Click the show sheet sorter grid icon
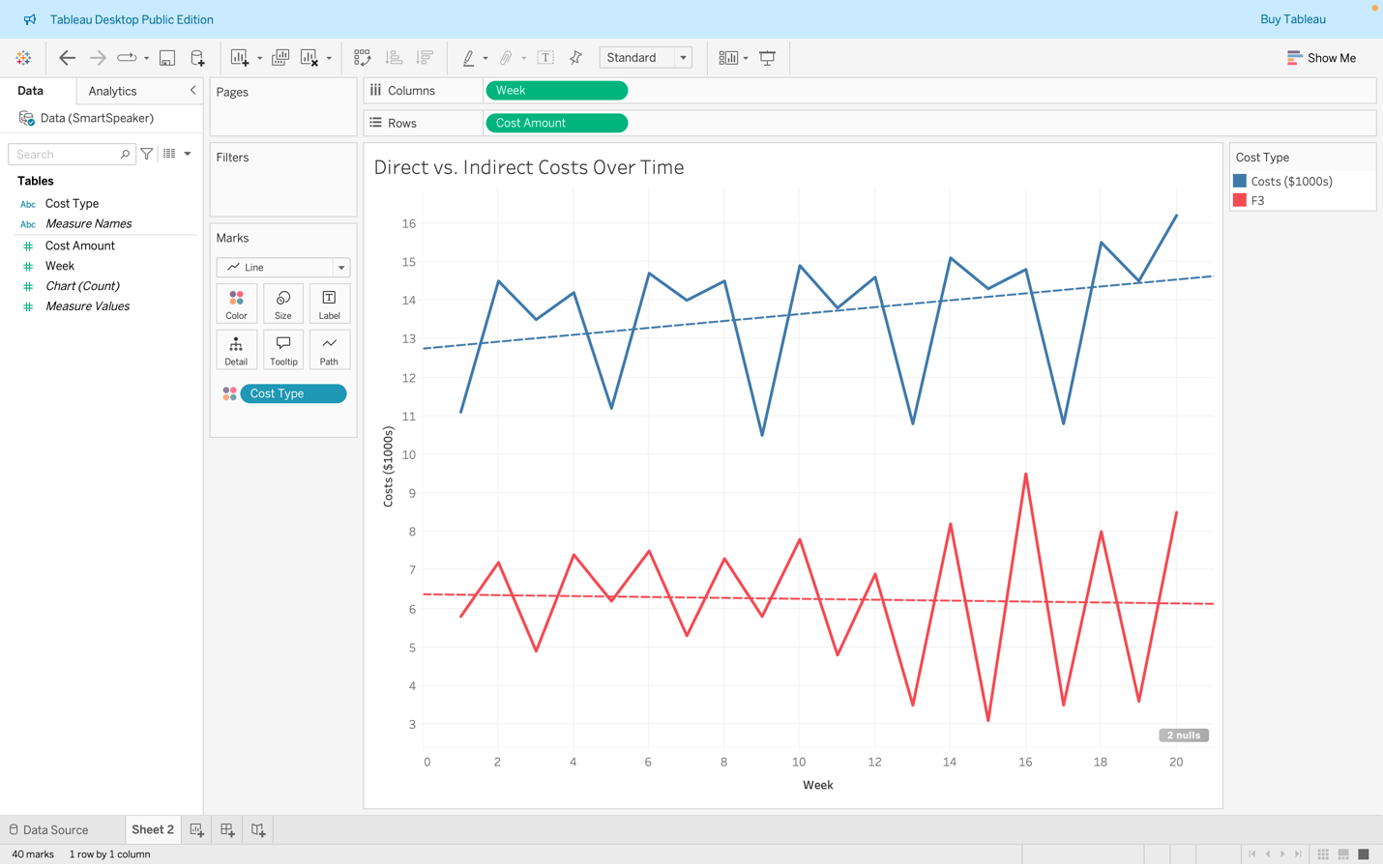Screen dimensions: 1383x868 1323,854
